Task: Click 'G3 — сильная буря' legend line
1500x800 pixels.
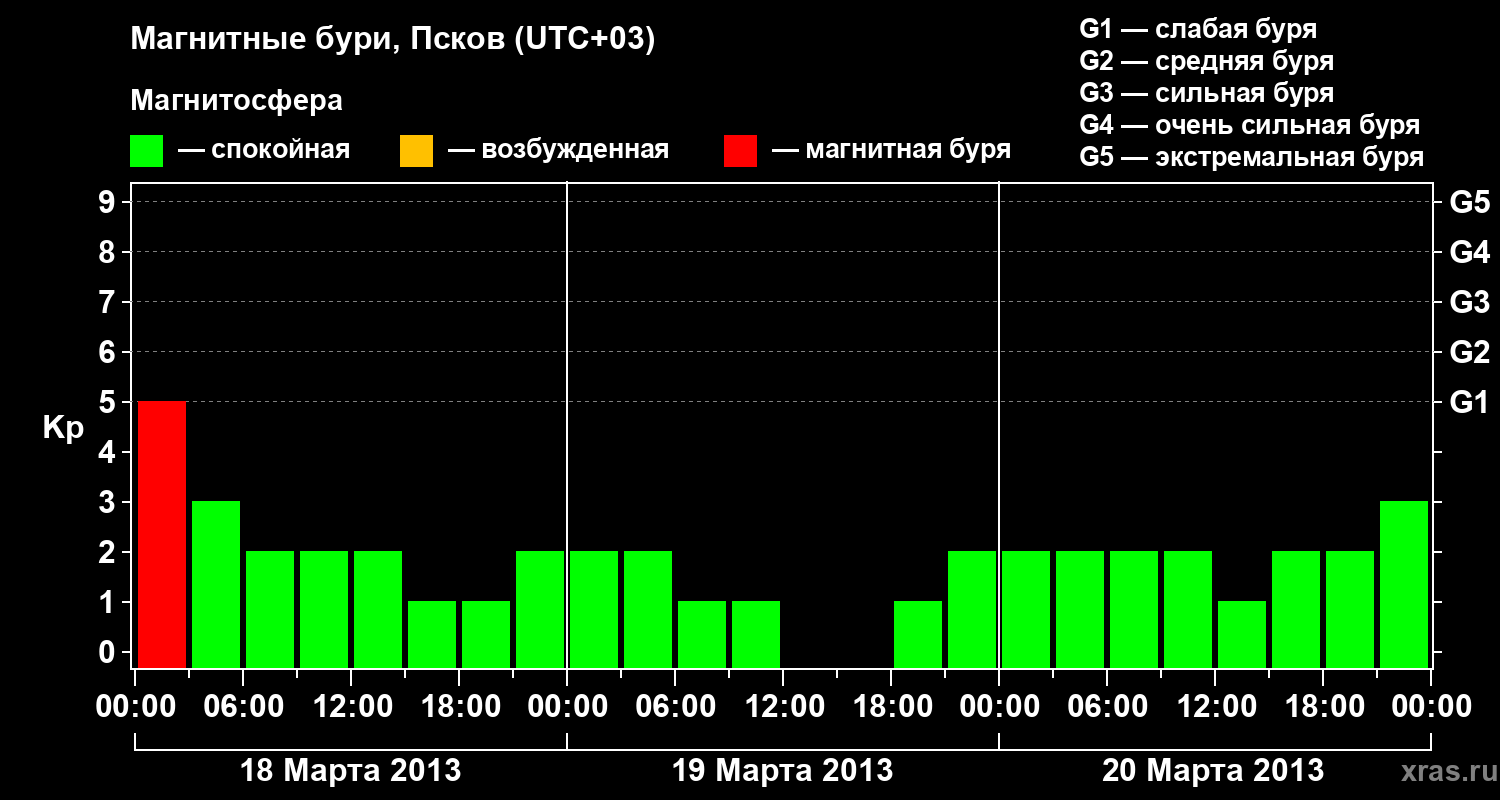Action: [1206, 93]
